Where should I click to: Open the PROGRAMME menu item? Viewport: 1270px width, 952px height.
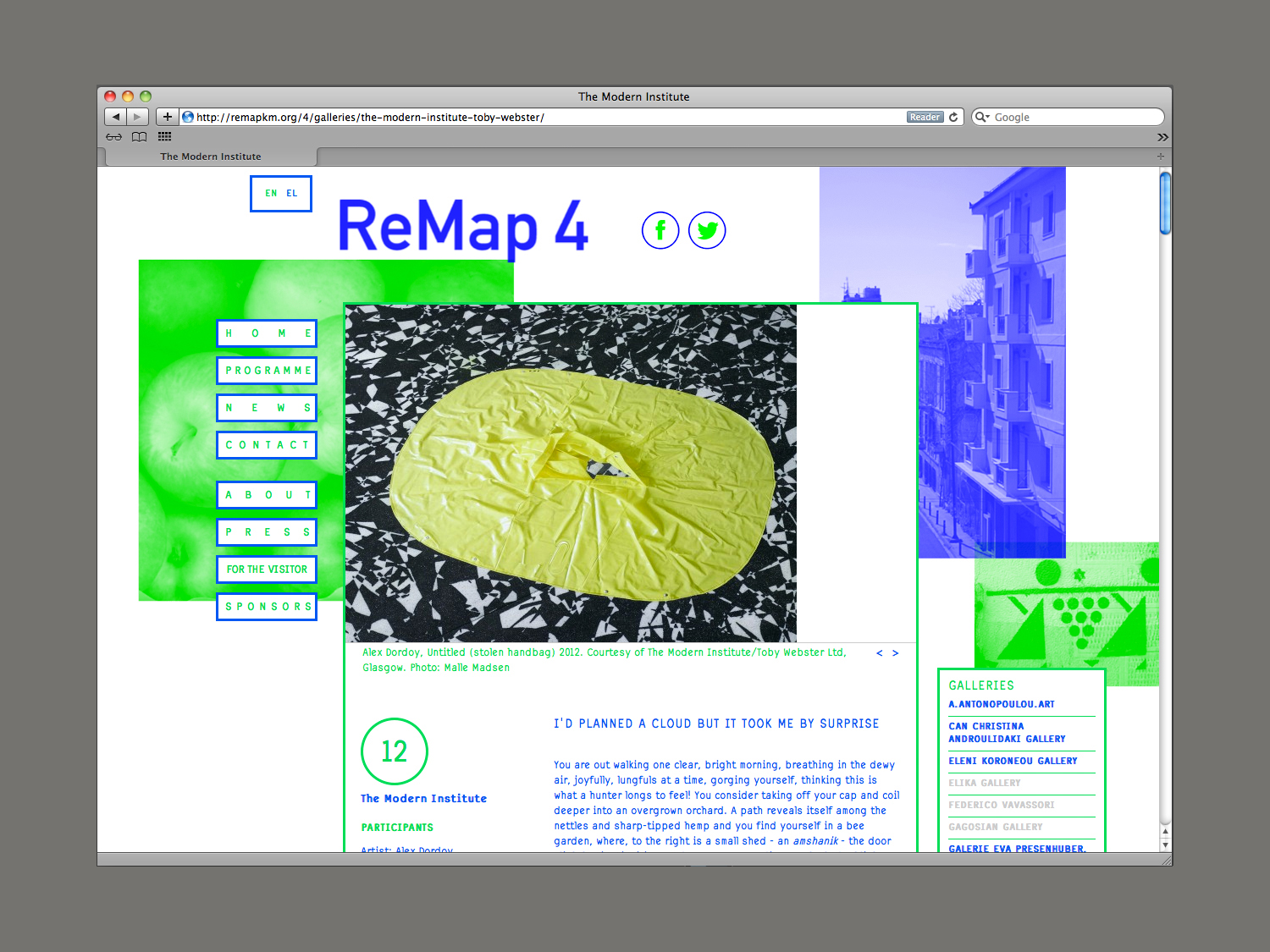point(267,371)
